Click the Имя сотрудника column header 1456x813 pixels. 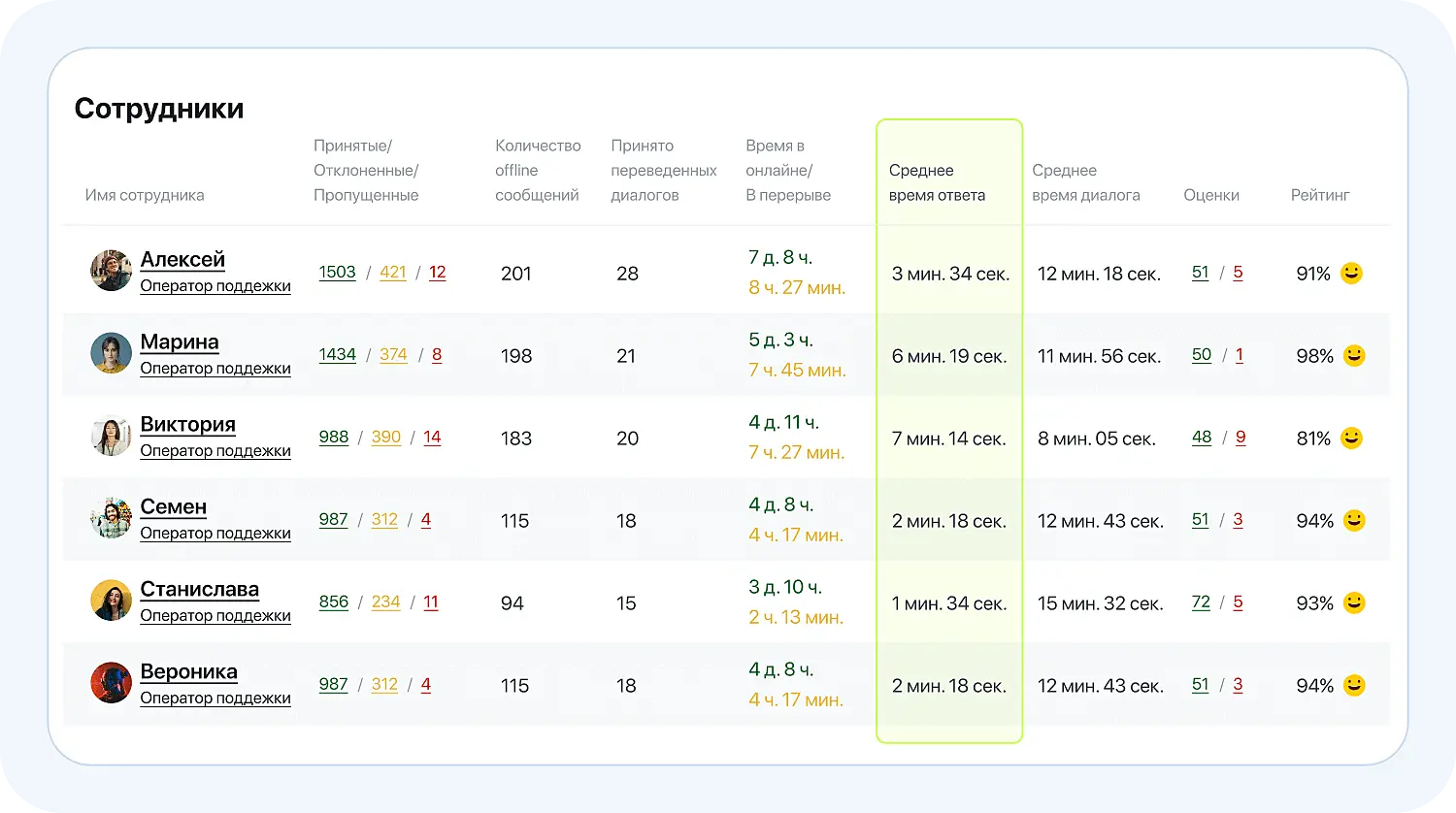145,195
